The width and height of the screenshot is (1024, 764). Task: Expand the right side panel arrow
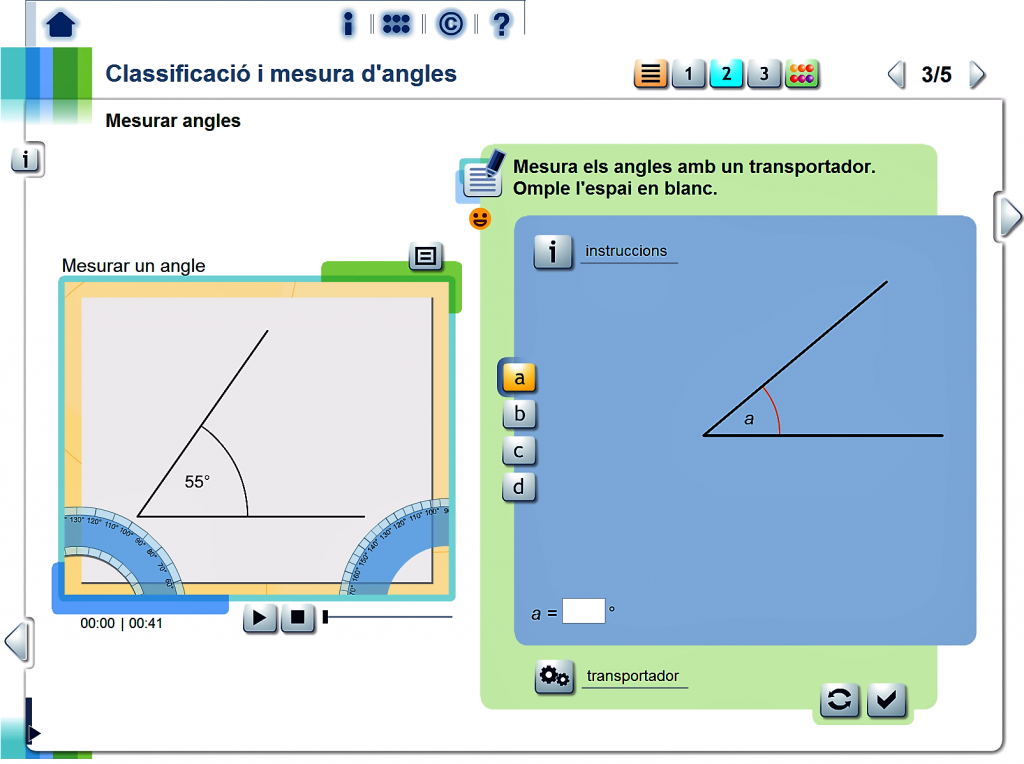pos(1010,216)
